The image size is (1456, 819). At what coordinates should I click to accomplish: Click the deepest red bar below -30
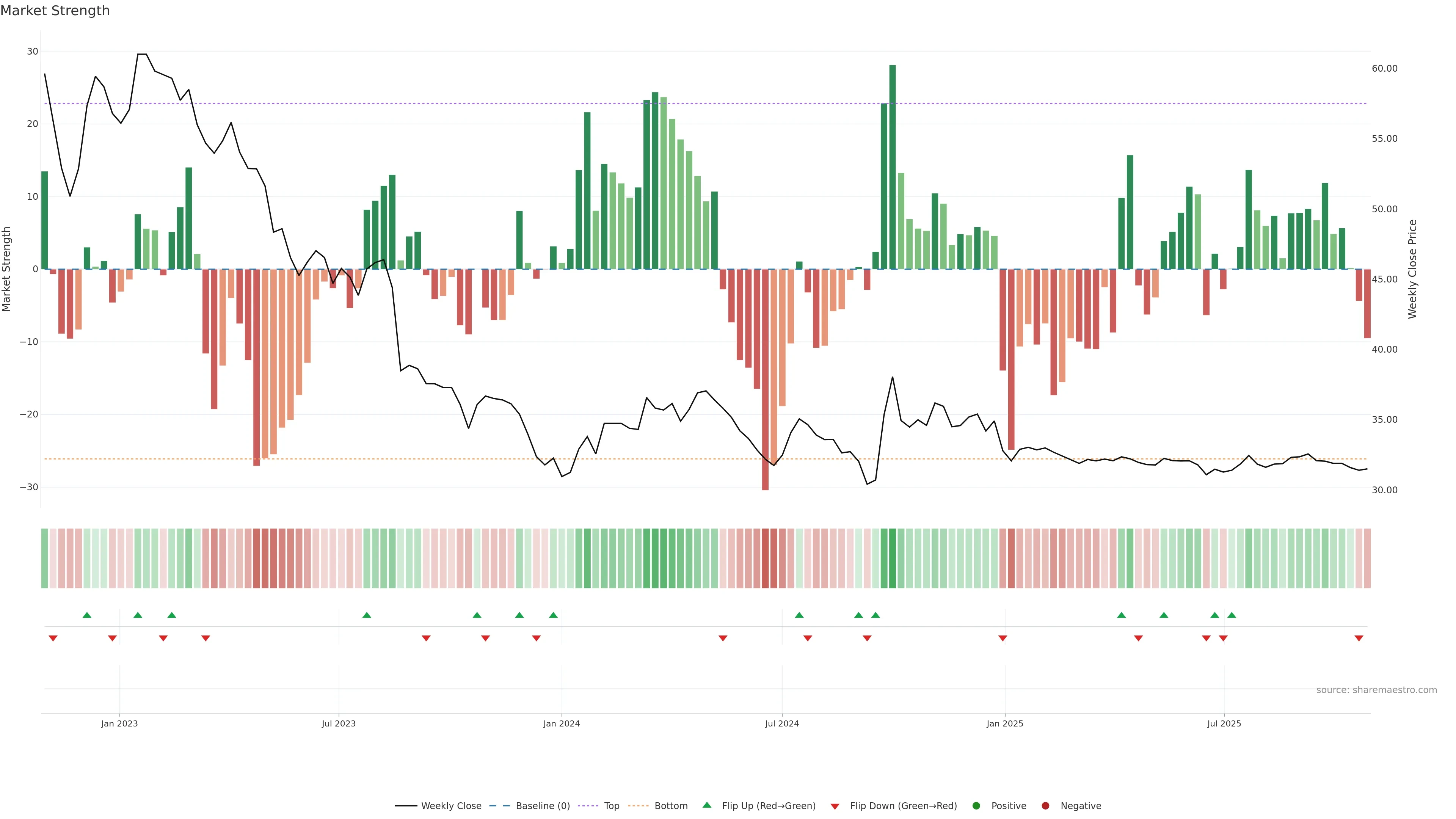[765, 379]
